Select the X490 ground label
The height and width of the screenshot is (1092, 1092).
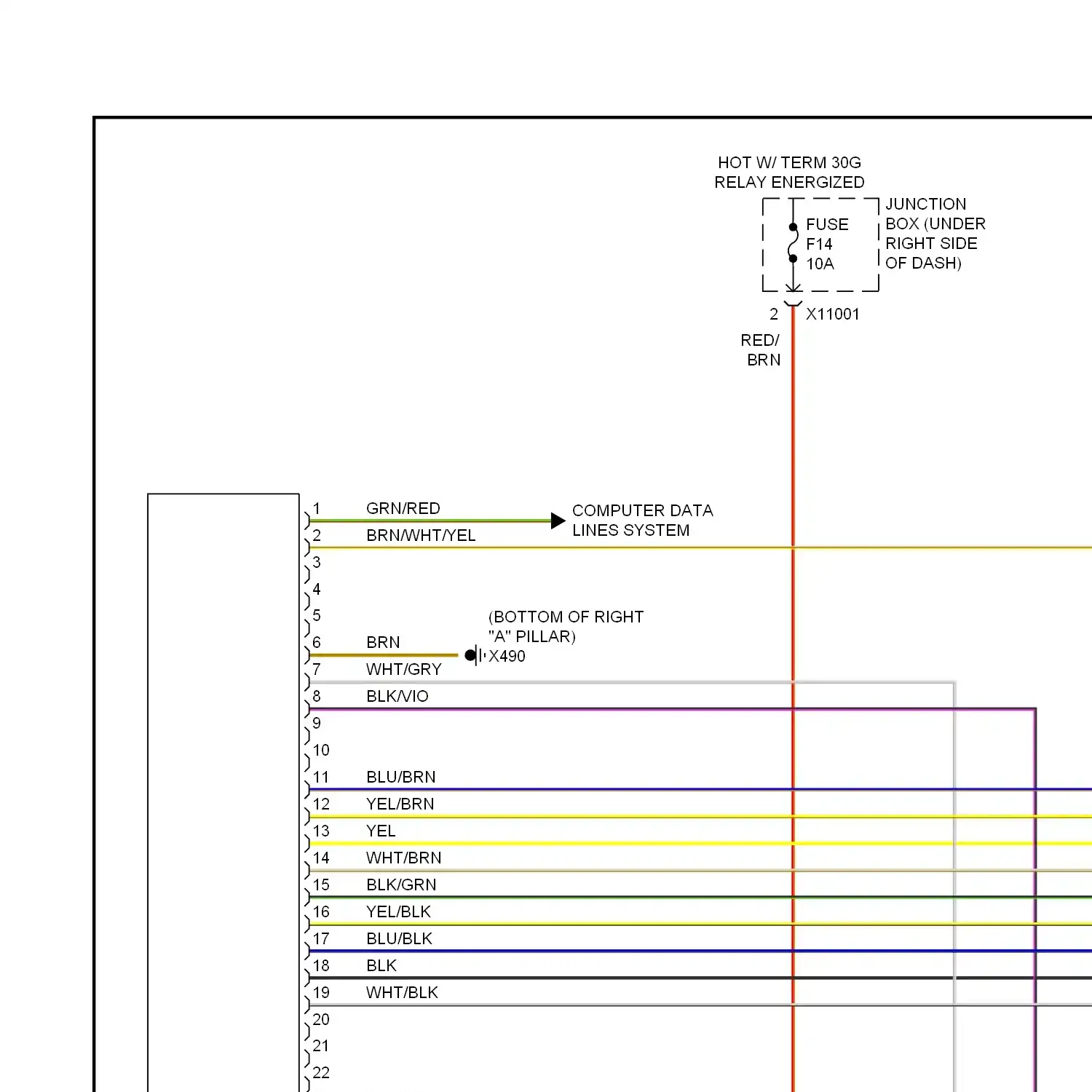[507, 656]
